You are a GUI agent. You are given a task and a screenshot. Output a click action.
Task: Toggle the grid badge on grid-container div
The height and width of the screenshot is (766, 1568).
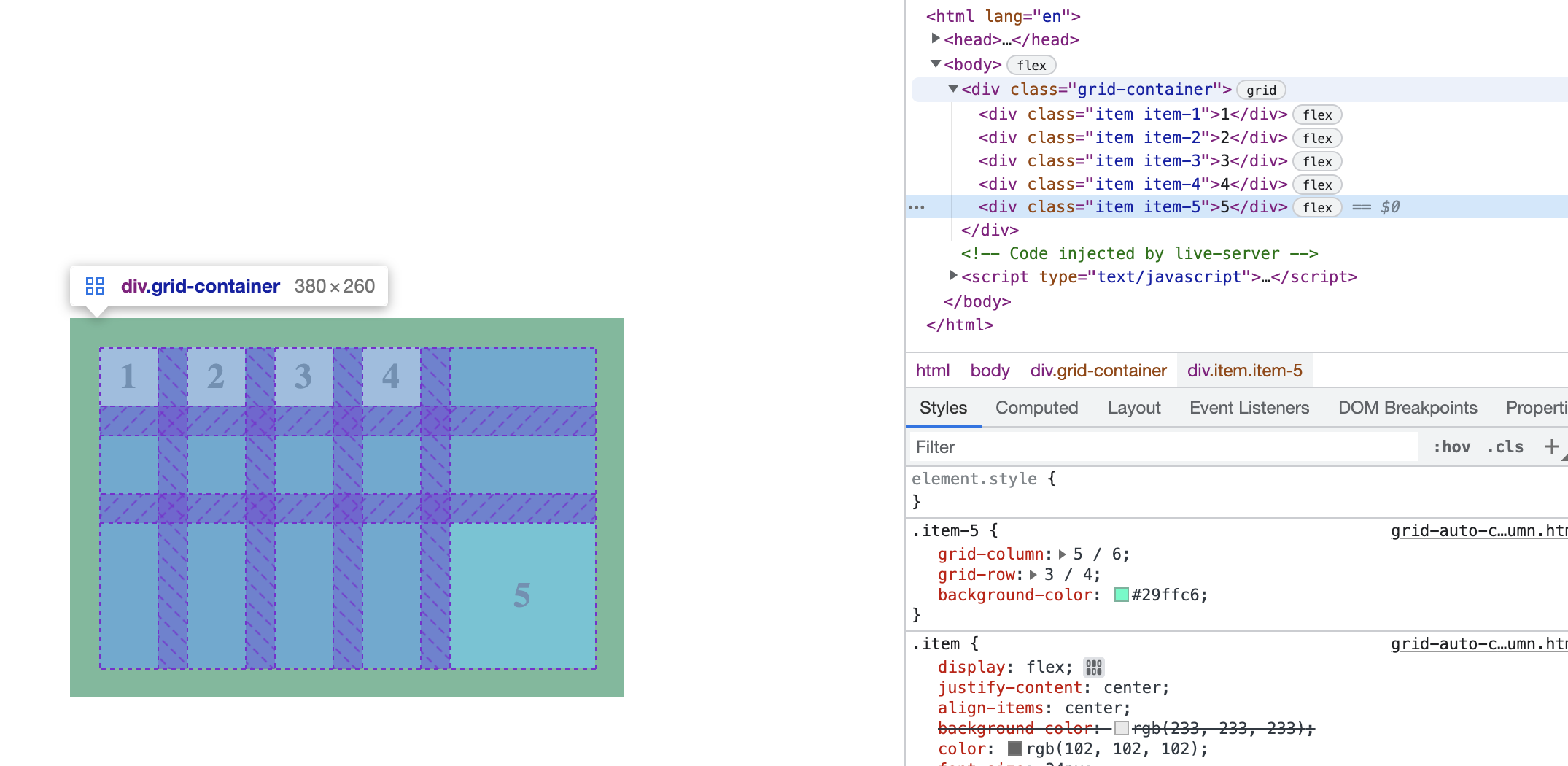click(x=1261, y=90)
